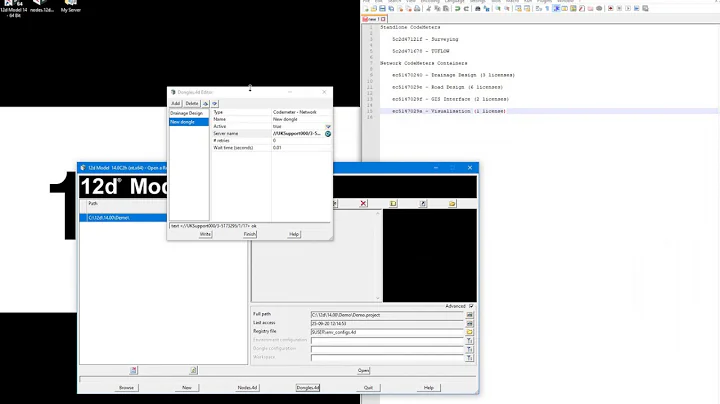Click Help button at bottom of 12d Model

428,388
